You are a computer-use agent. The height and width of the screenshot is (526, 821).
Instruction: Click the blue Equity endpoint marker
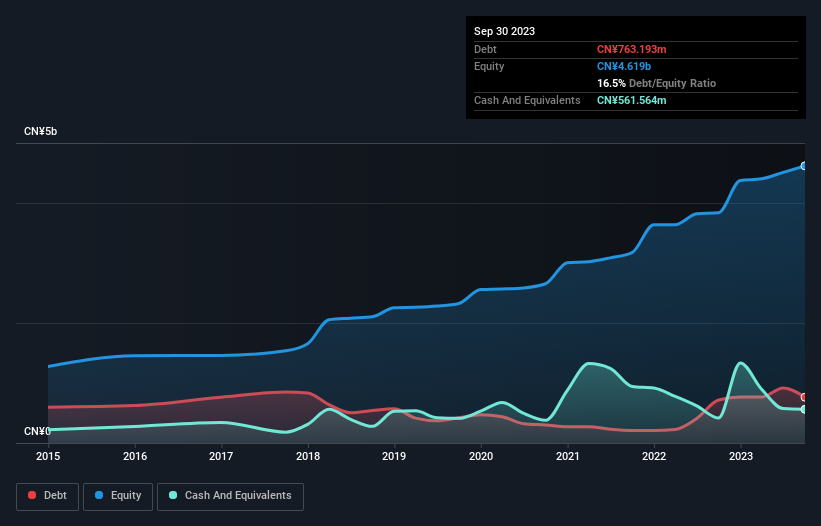(804, 166)
